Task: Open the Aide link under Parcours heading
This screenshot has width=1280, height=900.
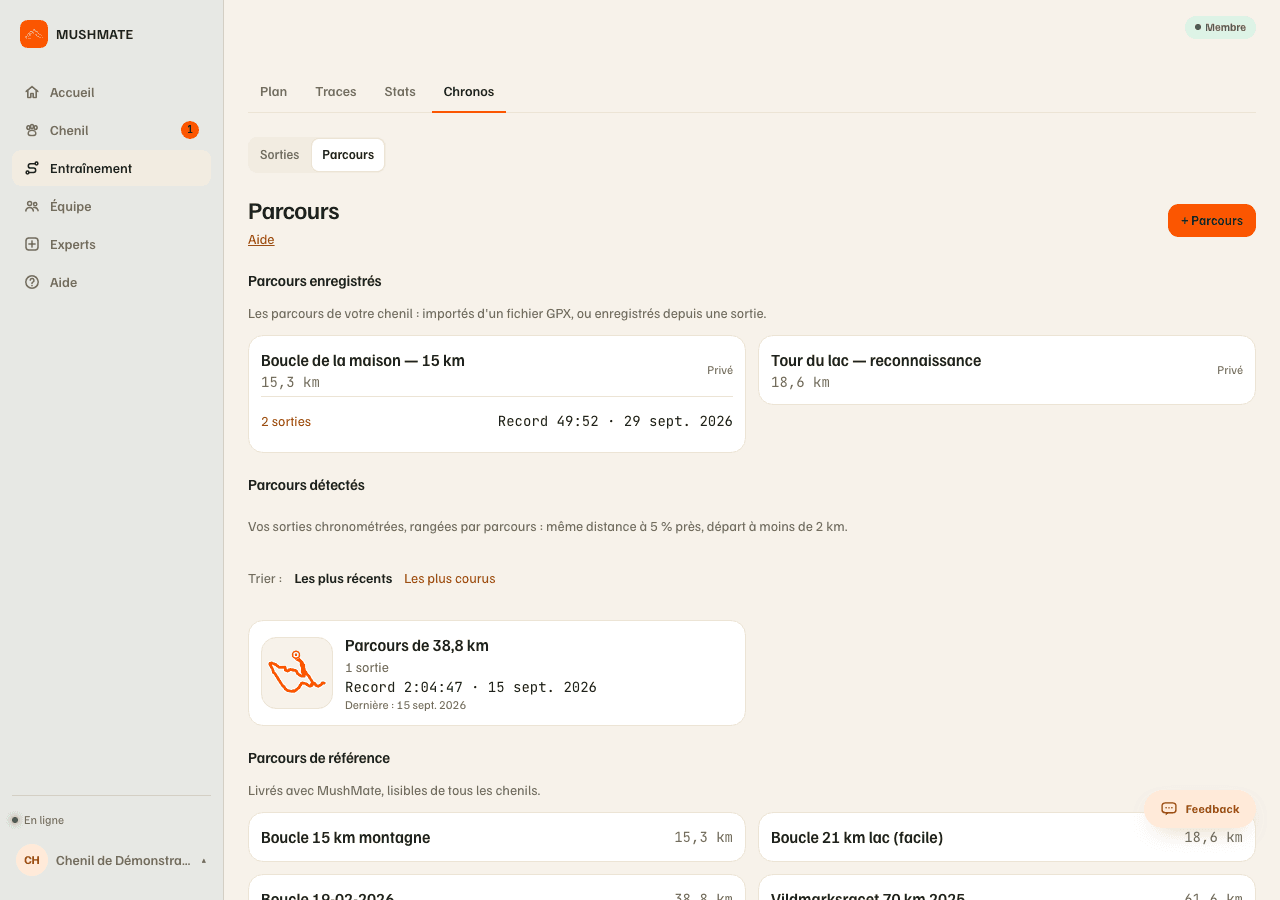Action: tap(261, 240)
